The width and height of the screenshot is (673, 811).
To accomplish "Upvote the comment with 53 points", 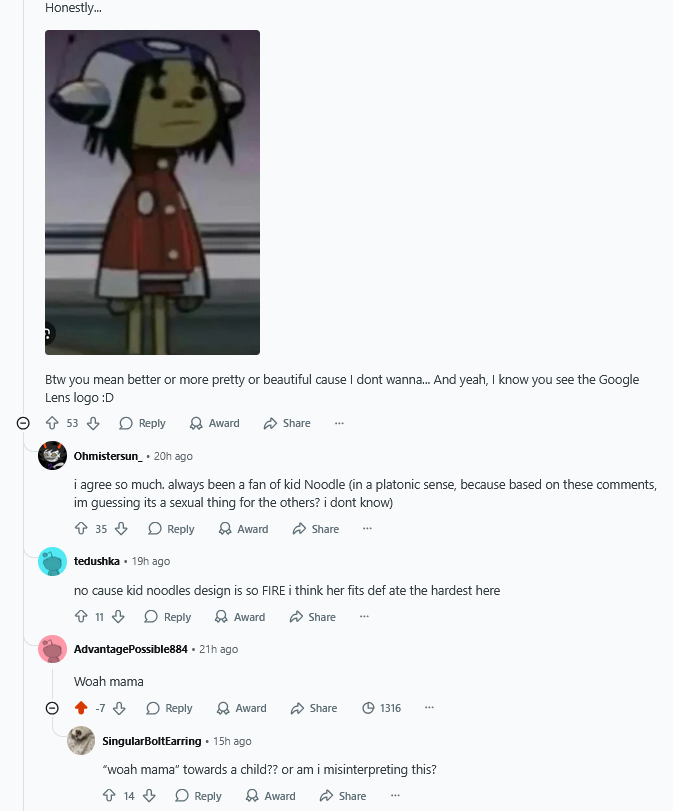I will click(52, 423).
